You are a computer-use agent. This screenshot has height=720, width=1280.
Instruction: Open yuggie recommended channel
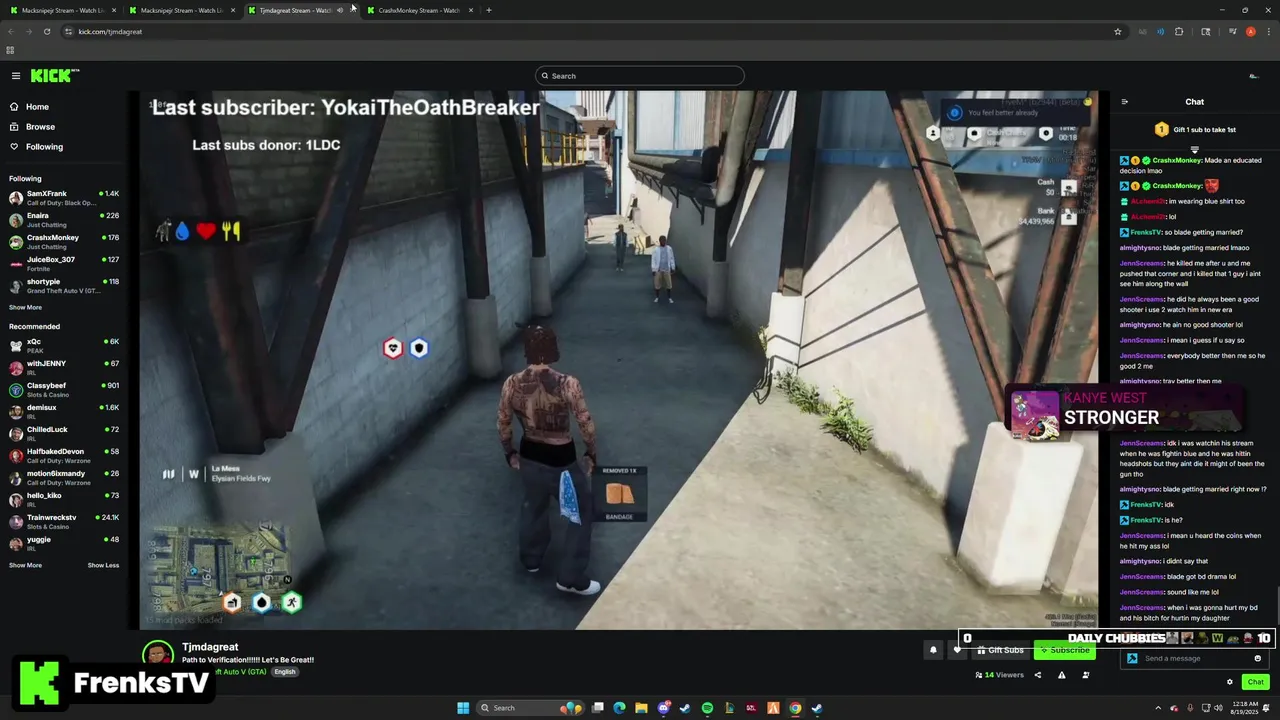(x=63, y=544)
